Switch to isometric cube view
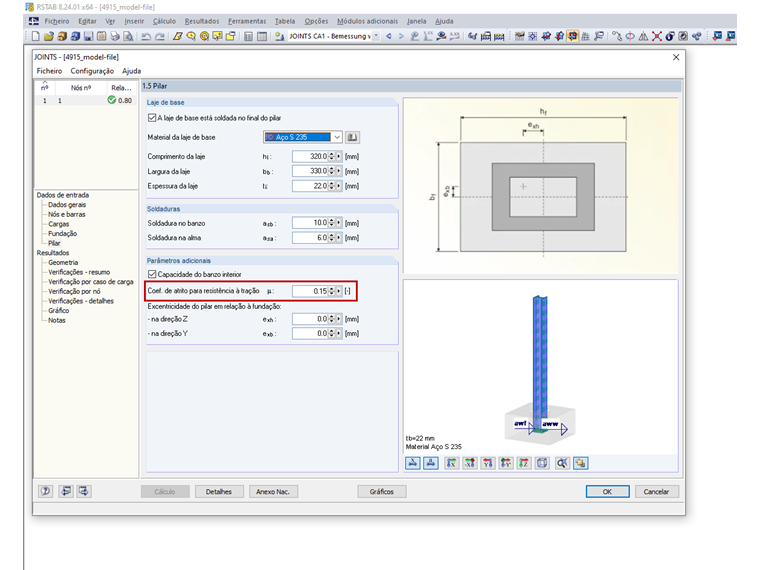This screenshot has height=570, width=760. click(x=542, y=463)
